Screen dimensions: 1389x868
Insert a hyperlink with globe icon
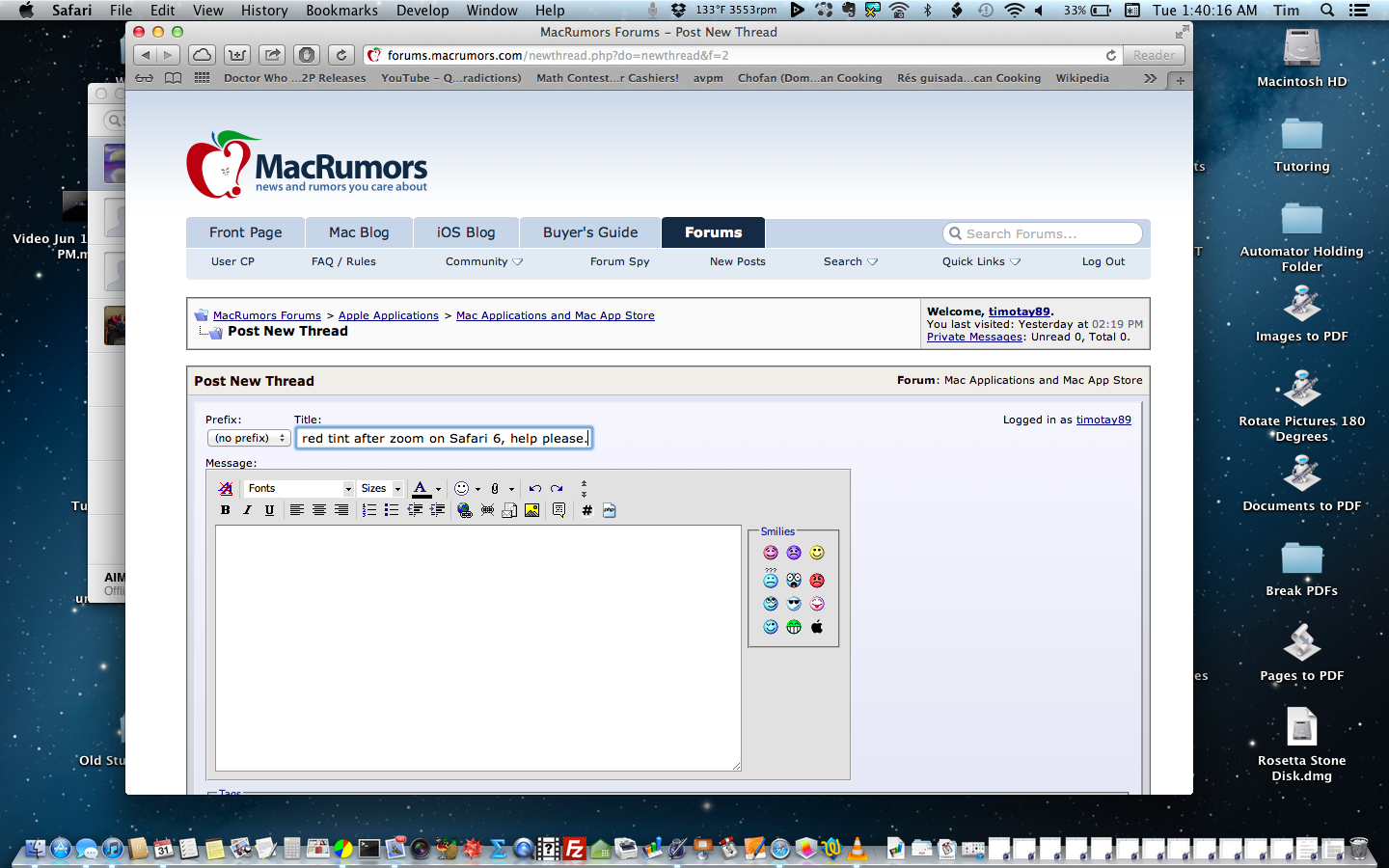tap(465, 510)
